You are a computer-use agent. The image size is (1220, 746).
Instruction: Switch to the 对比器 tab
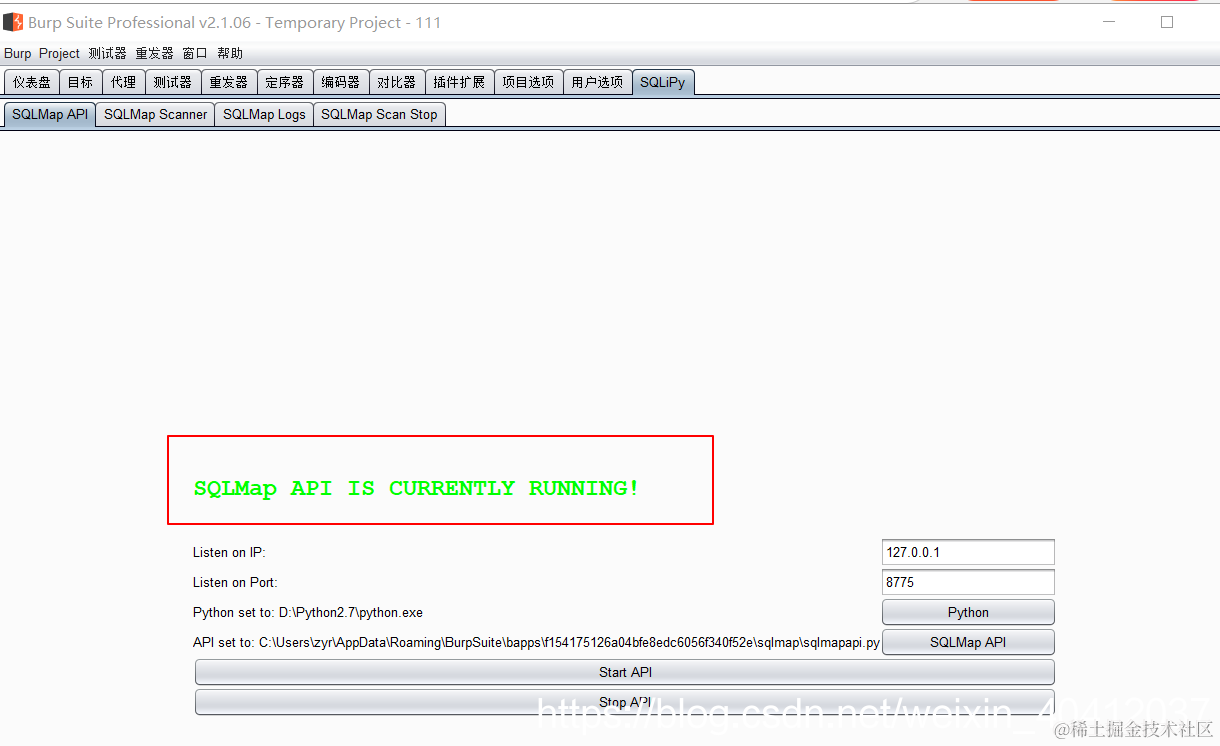click(x=396, y=82)
